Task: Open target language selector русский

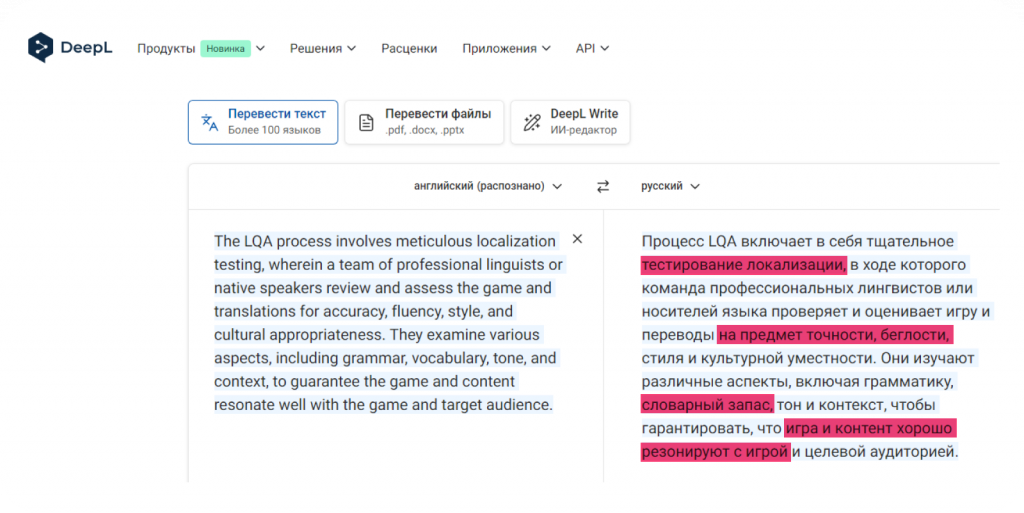Action: coord(670,186)
